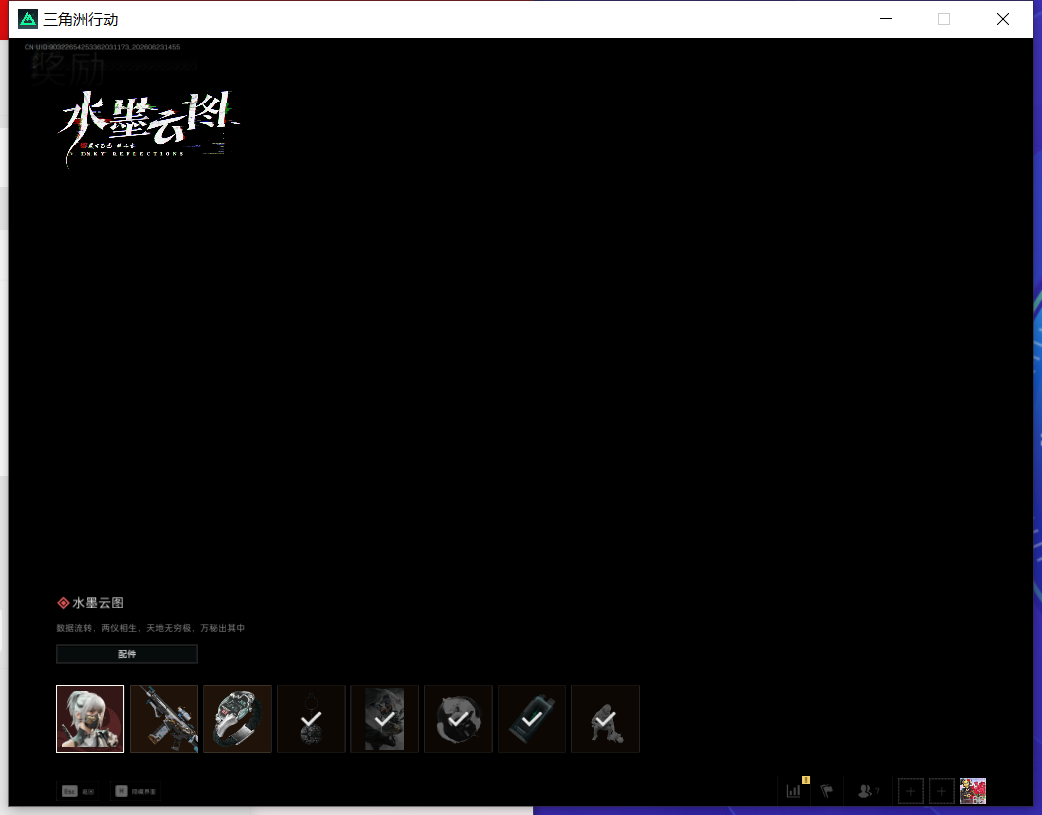Screen dimensions: 1042x815
Task: Click the 水墨云图 heading text
Action: (98, 603)
